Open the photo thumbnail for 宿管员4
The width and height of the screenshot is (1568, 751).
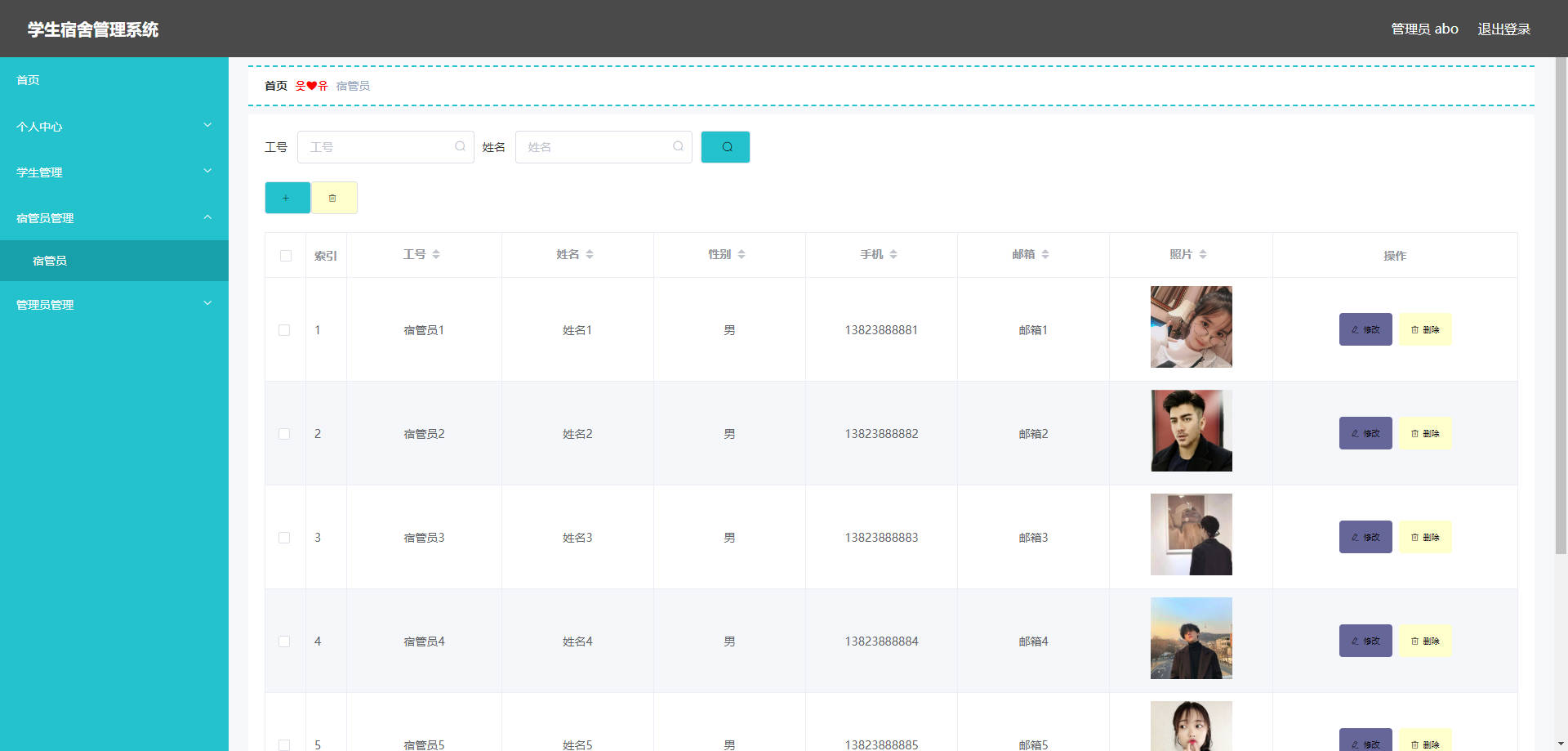1192,638
